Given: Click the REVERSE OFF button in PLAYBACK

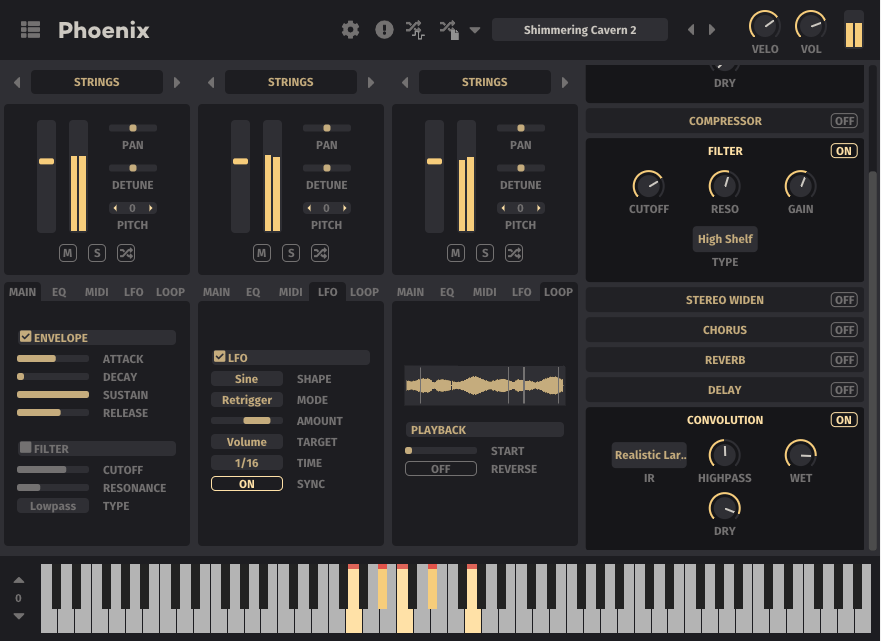Looking at the screenshot, I should click(x=440, y=469).
